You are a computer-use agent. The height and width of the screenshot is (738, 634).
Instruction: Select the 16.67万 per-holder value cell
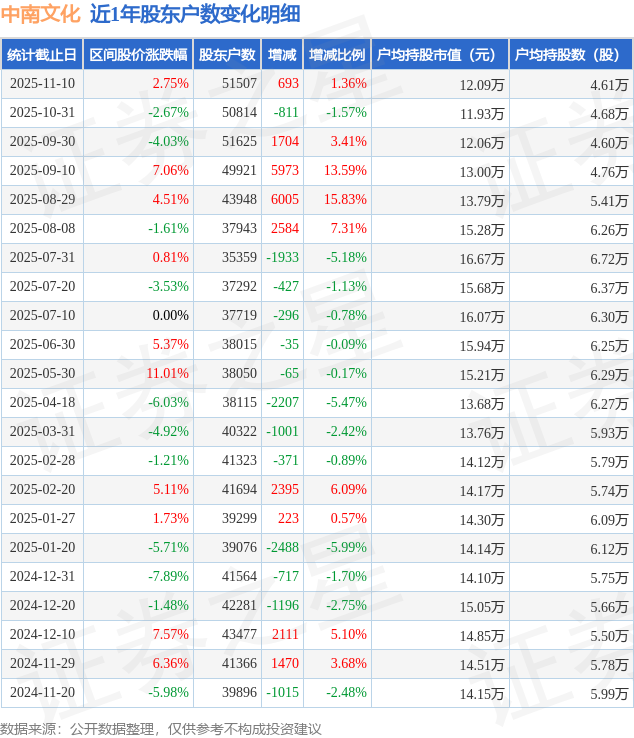(482, 257)
